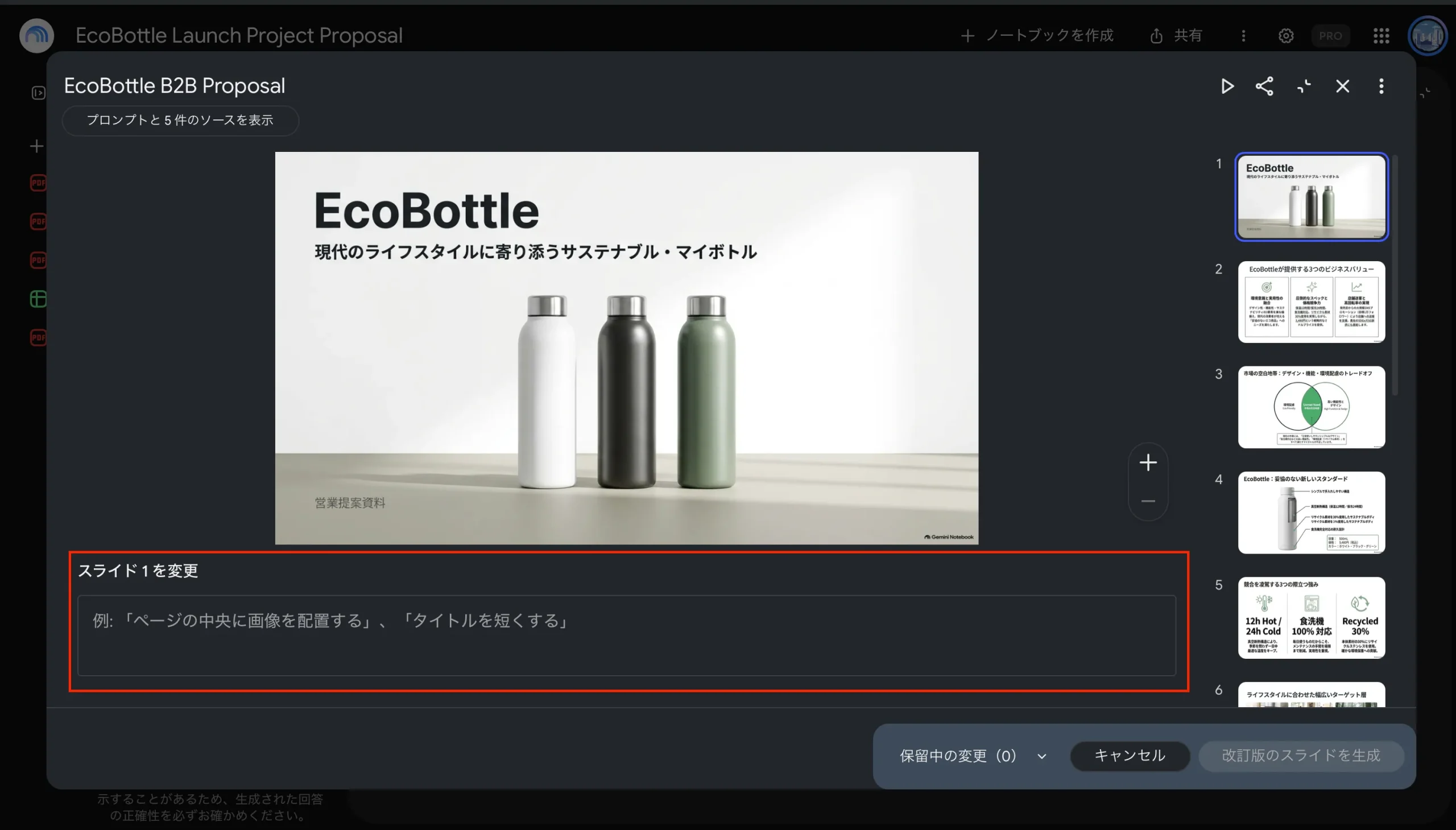The height and width of the screenshot is (830, 1456).
Task: Click the Gemini Notebook logo in the top left
Action: coord(36,35)
